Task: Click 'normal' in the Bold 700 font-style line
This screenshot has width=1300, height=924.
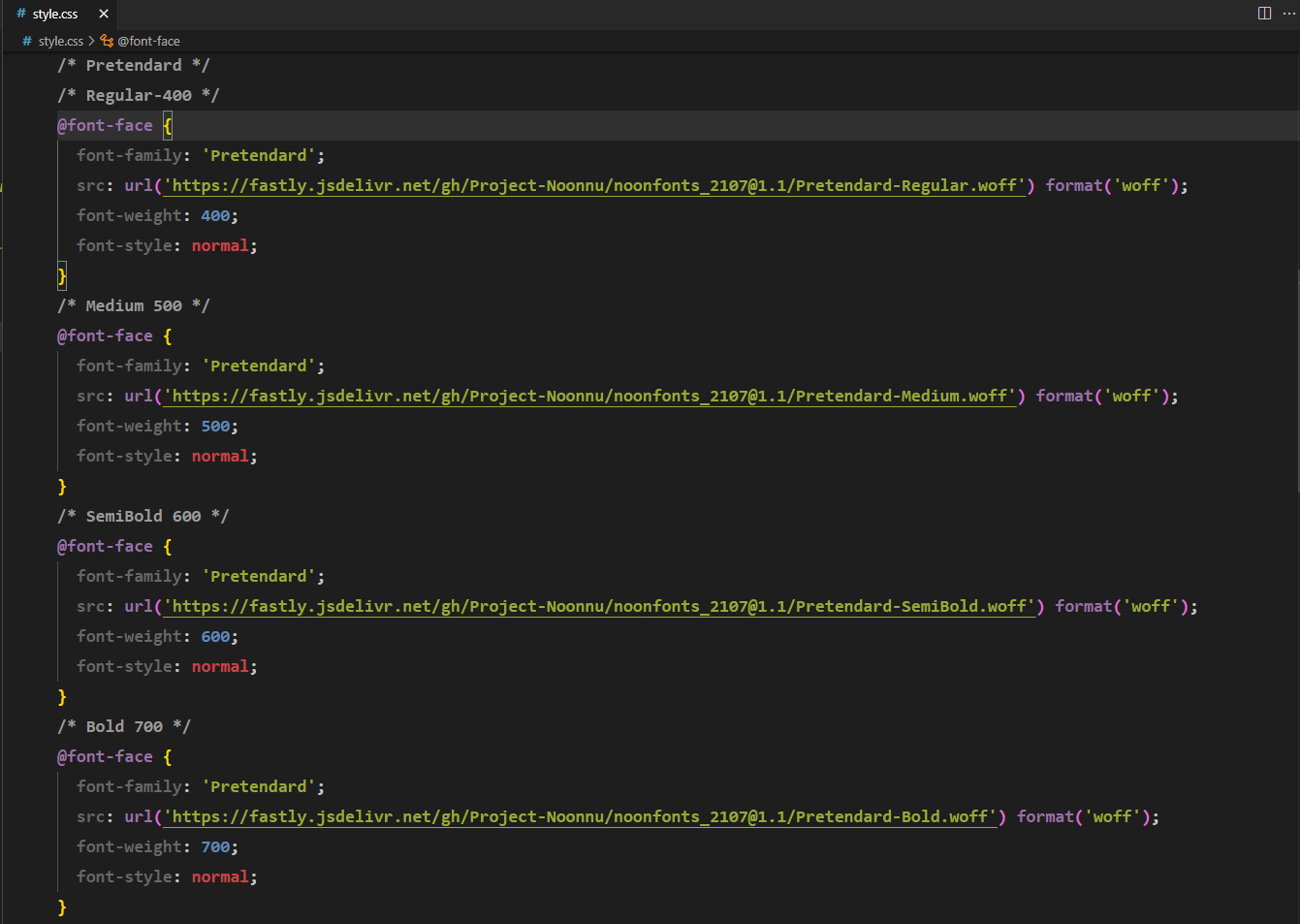Action: [x=220, y=876]
